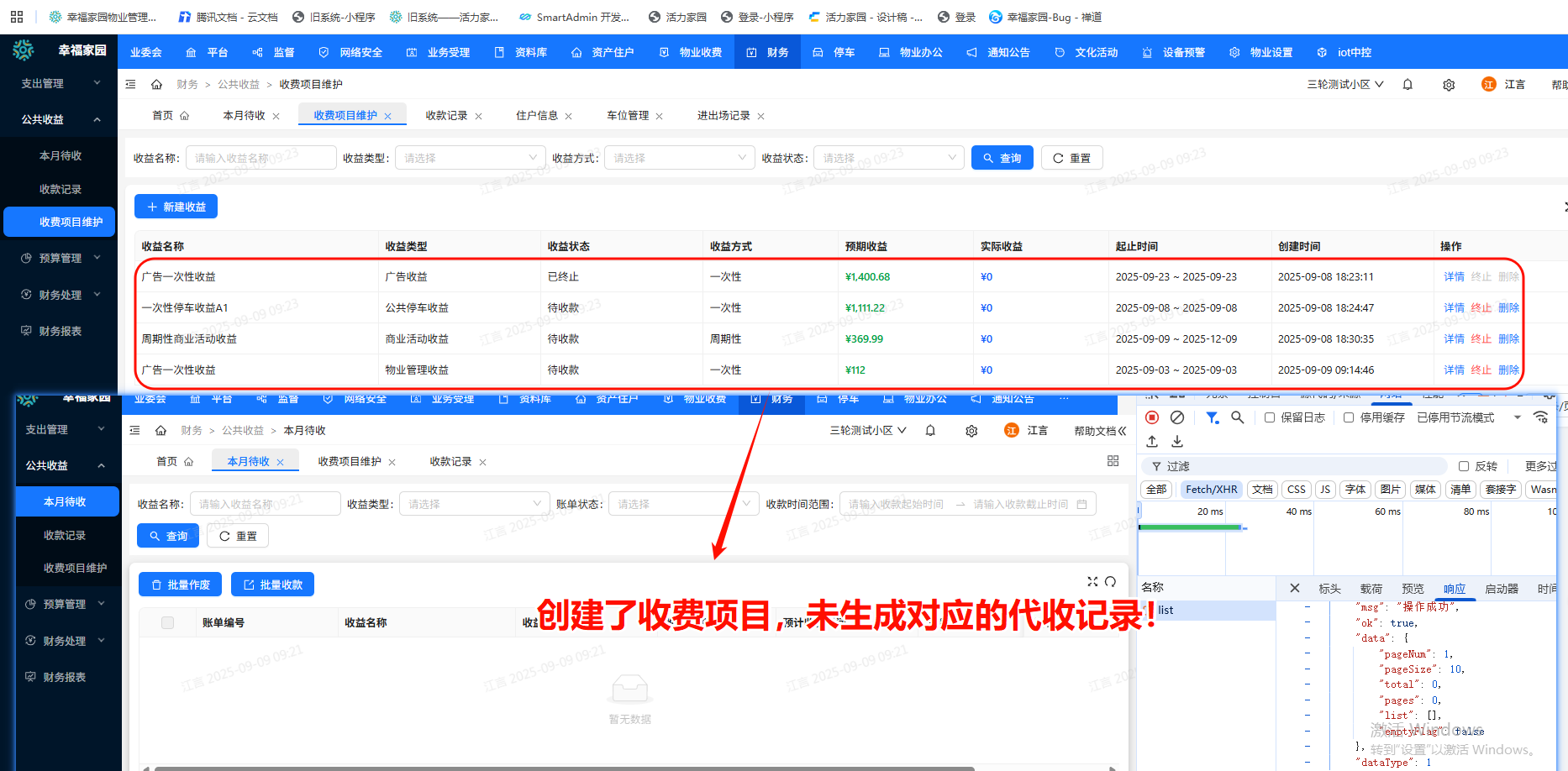Viewport: 1568px width, 771px height.
Task: Tick the 停用缓存 checkbox
Action: point(1349,417)
